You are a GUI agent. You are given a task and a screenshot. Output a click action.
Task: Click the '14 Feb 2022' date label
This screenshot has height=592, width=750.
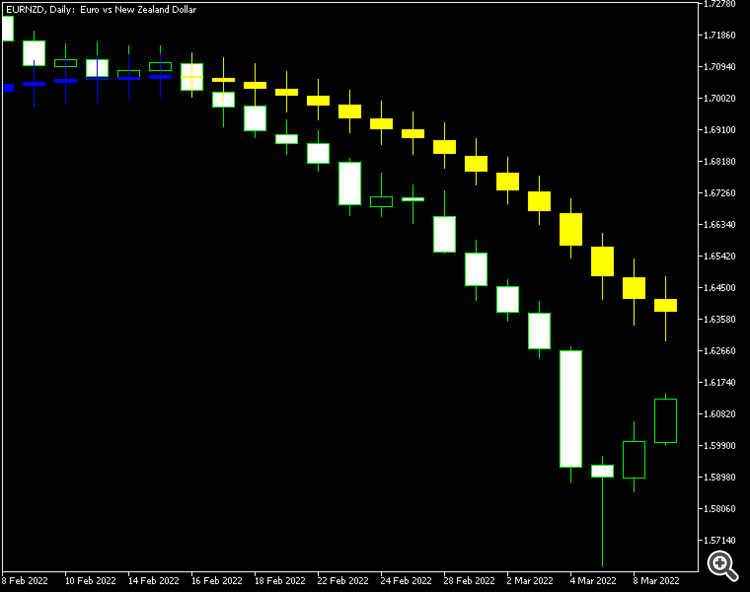(154, 581)
